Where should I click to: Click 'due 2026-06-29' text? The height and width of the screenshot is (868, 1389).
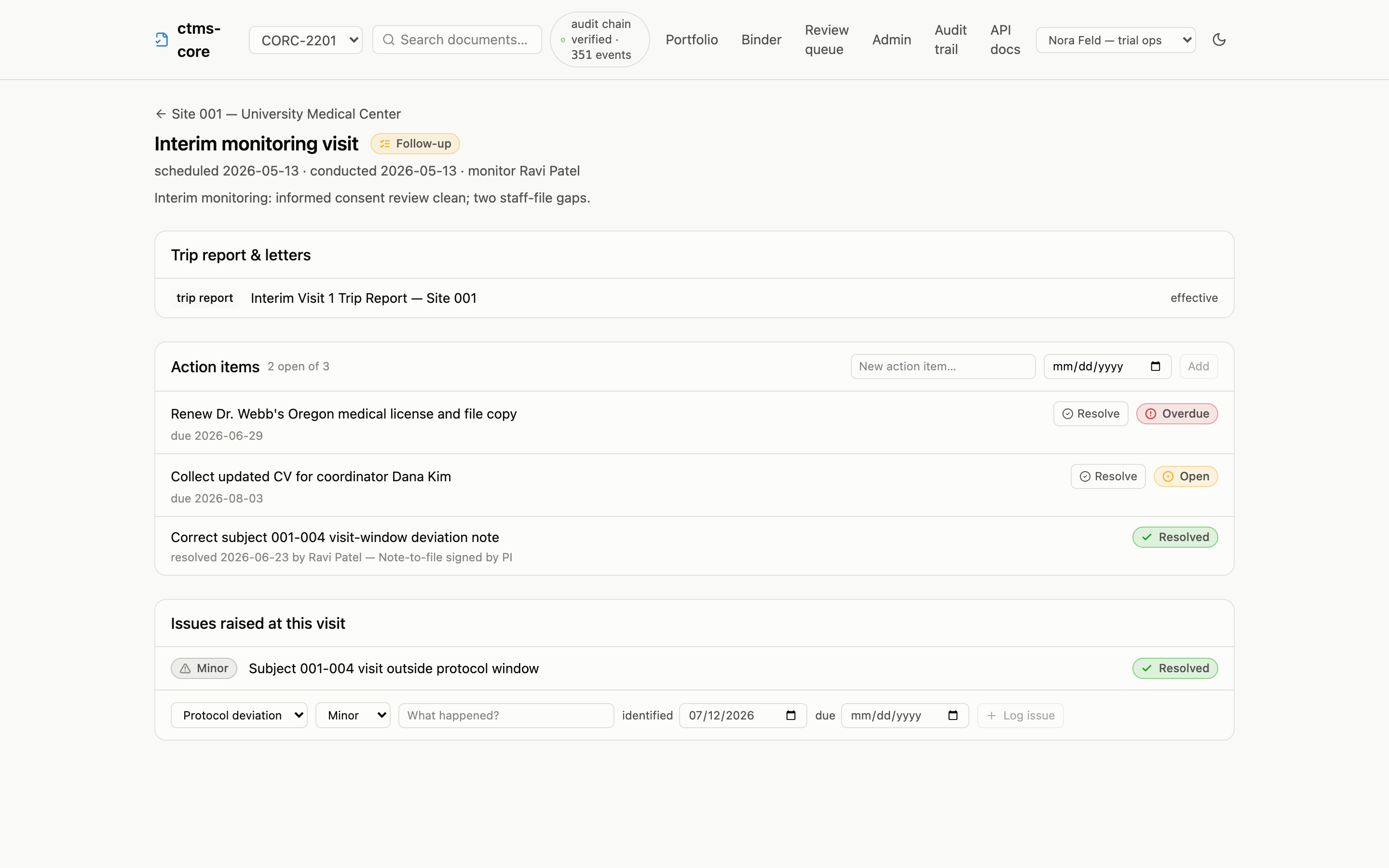(x=217, y=436)
